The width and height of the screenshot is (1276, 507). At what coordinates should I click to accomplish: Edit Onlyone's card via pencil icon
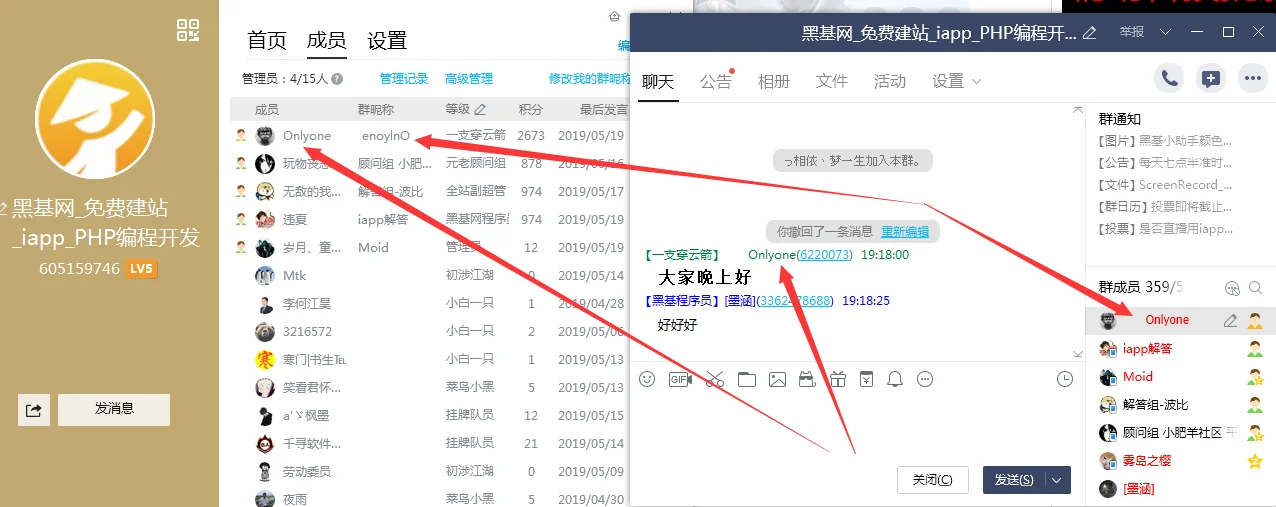click(x=1230, y=320)
